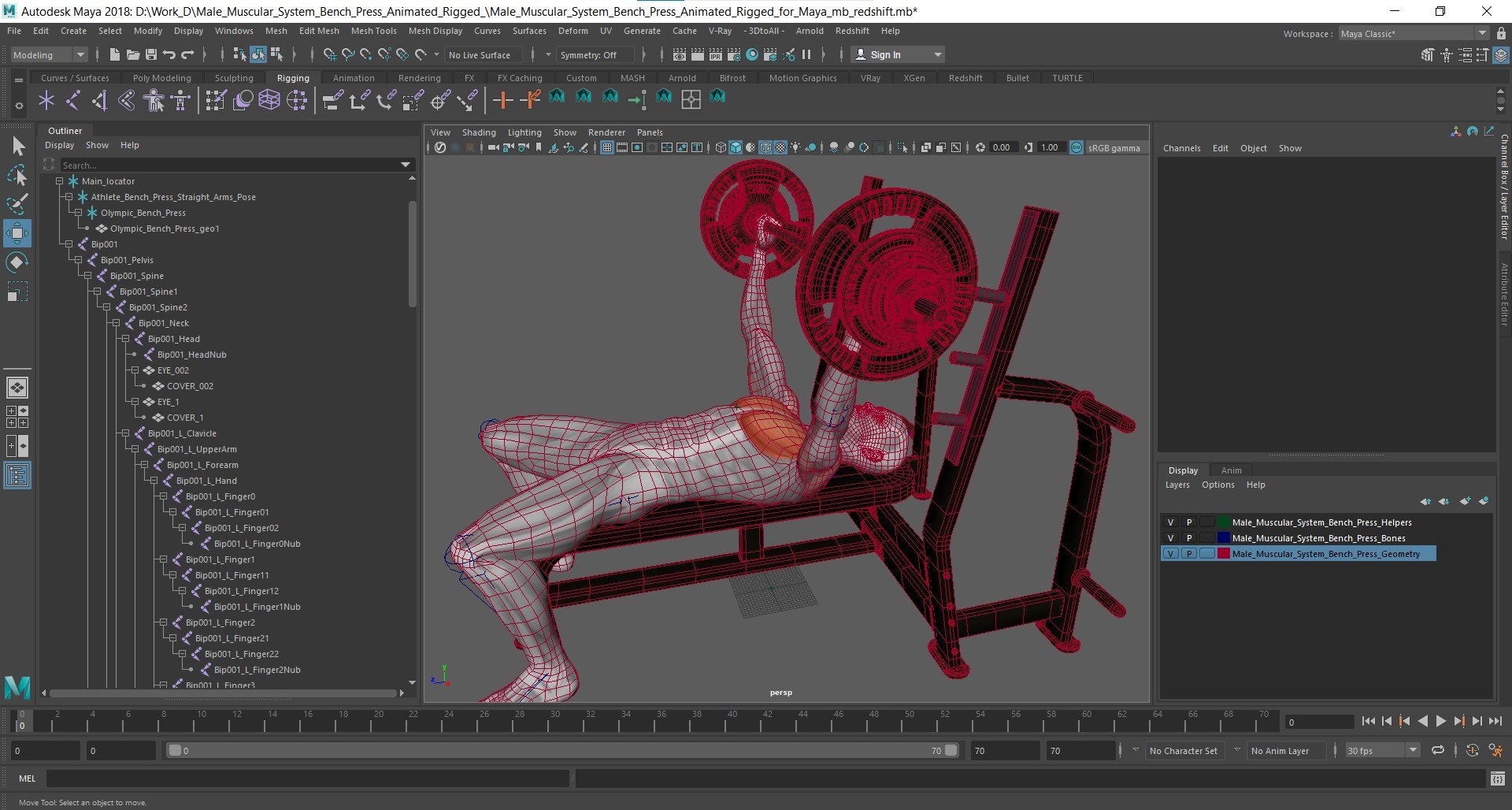Toggle visibility V of Bones layer
This screenshot has width=1512, height=810.
[x=1170, y=538]
